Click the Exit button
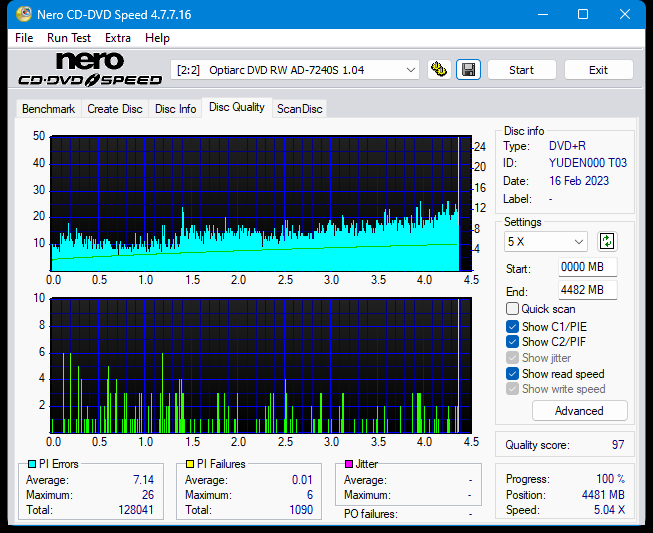Image resolution: width=653 pixels, height=533 pixels. coord(598,70)
